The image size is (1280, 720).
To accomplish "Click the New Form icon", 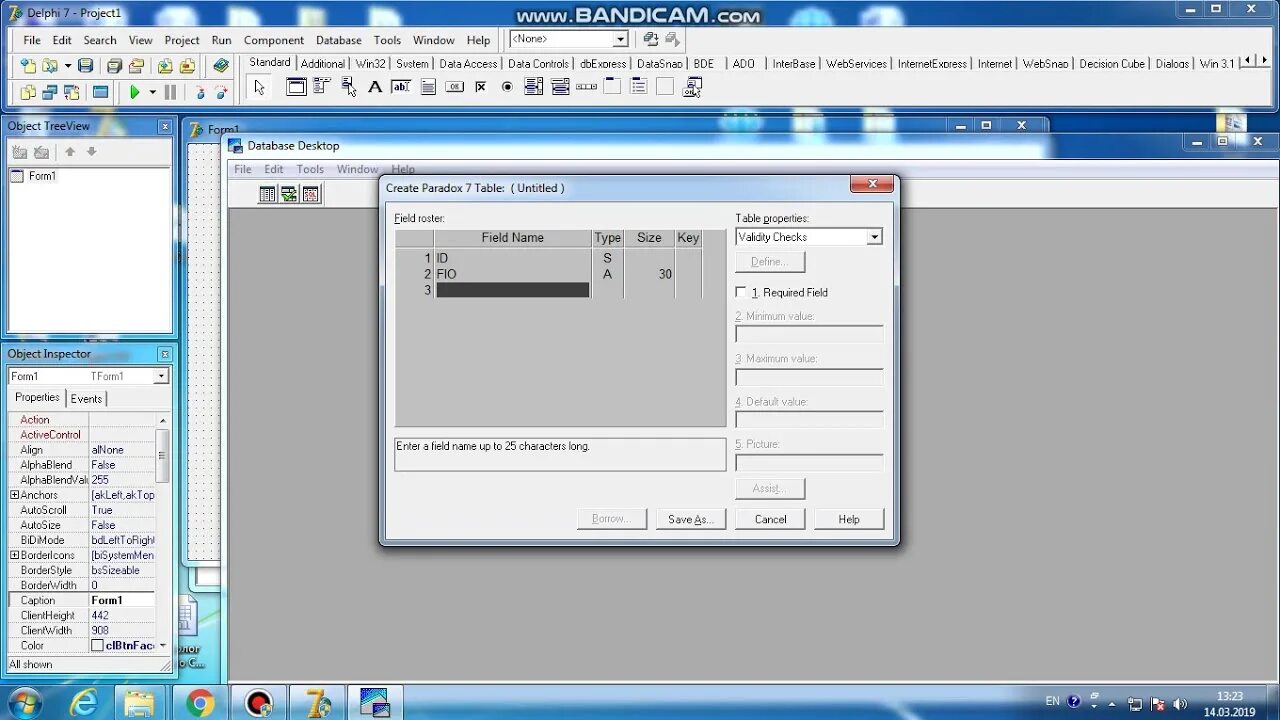I will click(x=100, y=92).
